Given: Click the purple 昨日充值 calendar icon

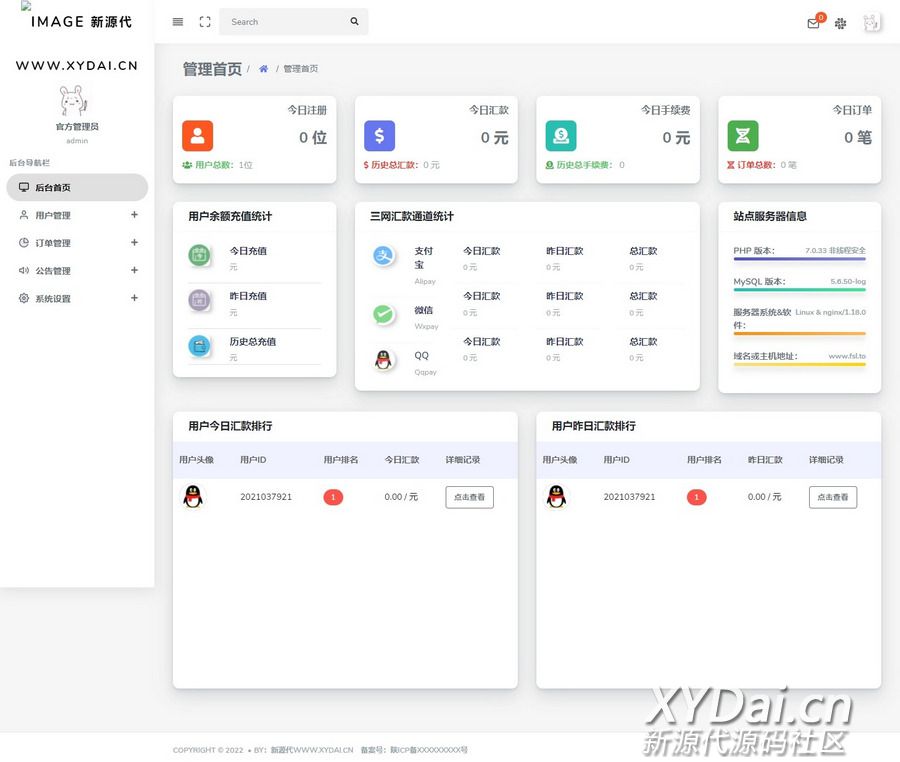Looking at the screenshot, I should [199, 300].
